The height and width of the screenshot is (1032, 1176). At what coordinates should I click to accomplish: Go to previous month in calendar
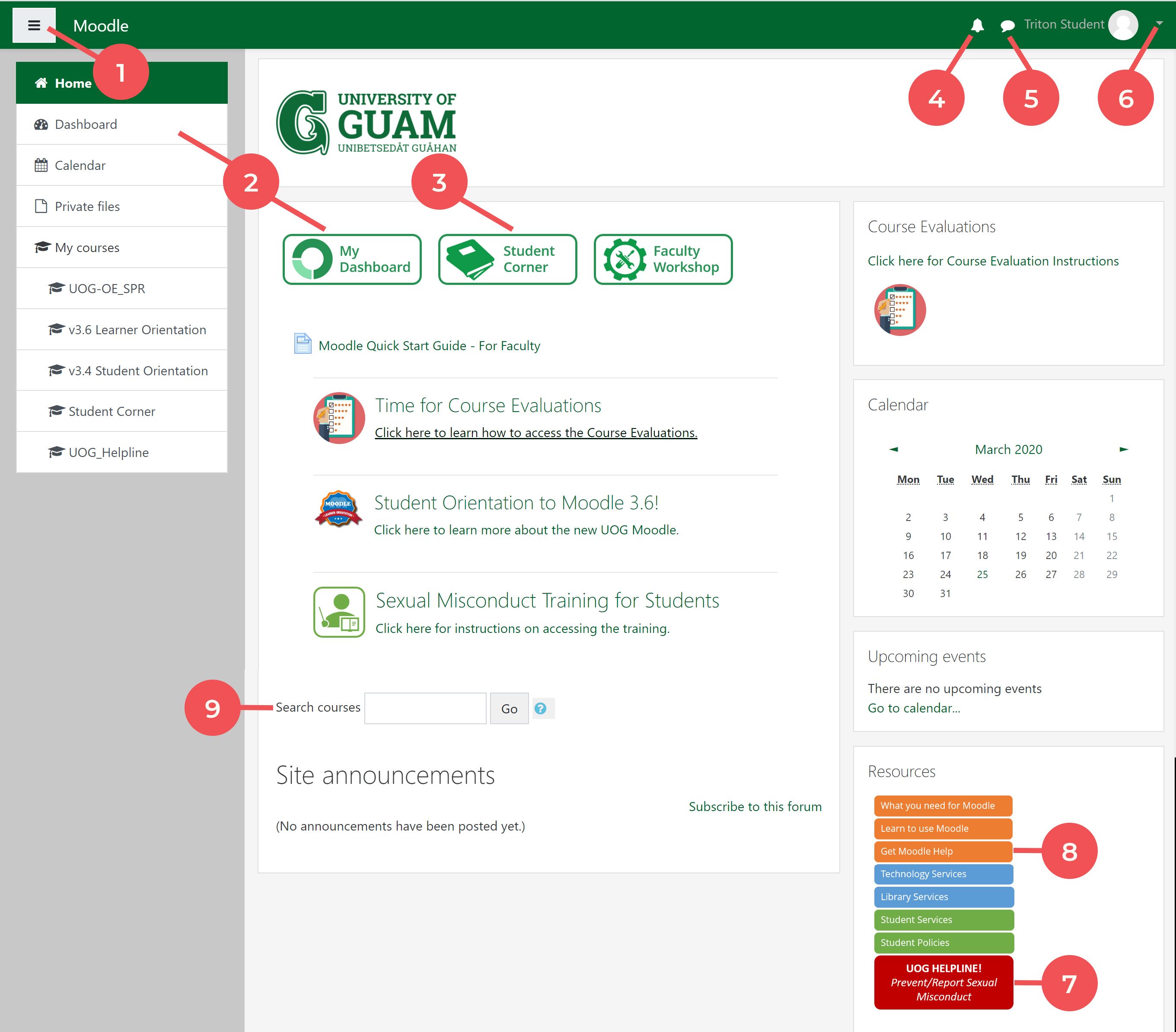[x=893, y=449]
